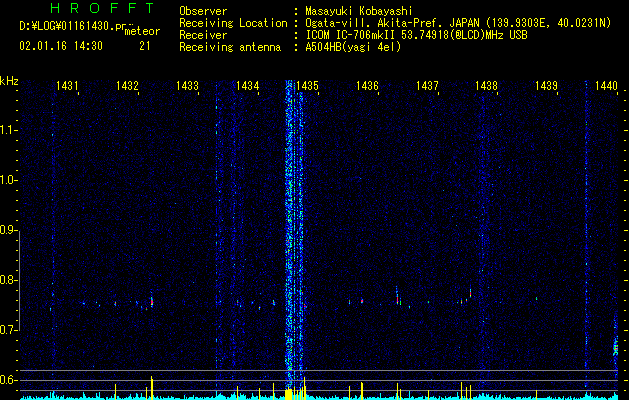Click the meteor count value 21

pyautogui.click(x=145, y=46)
